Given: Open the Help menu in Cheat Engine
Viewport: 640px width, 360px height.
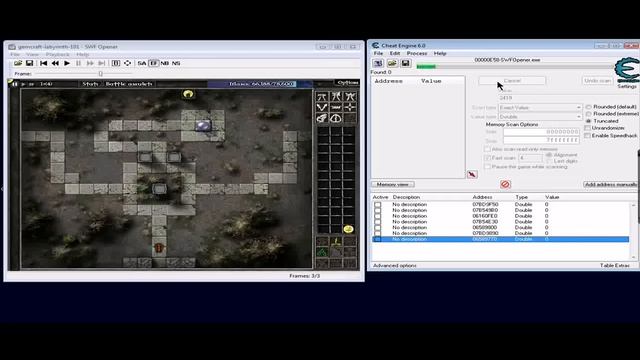Looking at the screenshot, I should point(440,53).
